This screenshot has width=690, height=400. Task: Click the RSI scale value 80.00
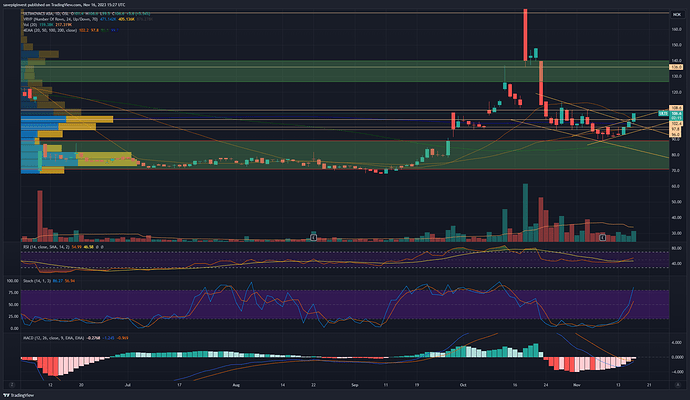[x=676, y=248]
